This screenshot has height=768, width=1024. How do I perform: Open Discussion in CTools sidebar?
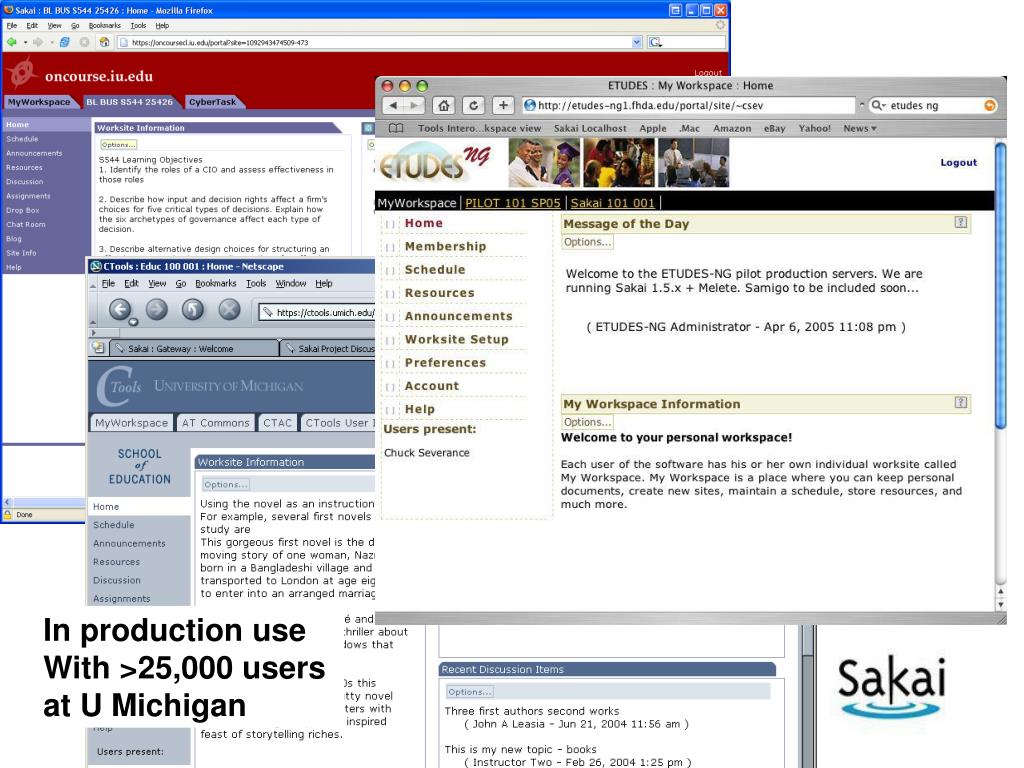coord(117,580)
